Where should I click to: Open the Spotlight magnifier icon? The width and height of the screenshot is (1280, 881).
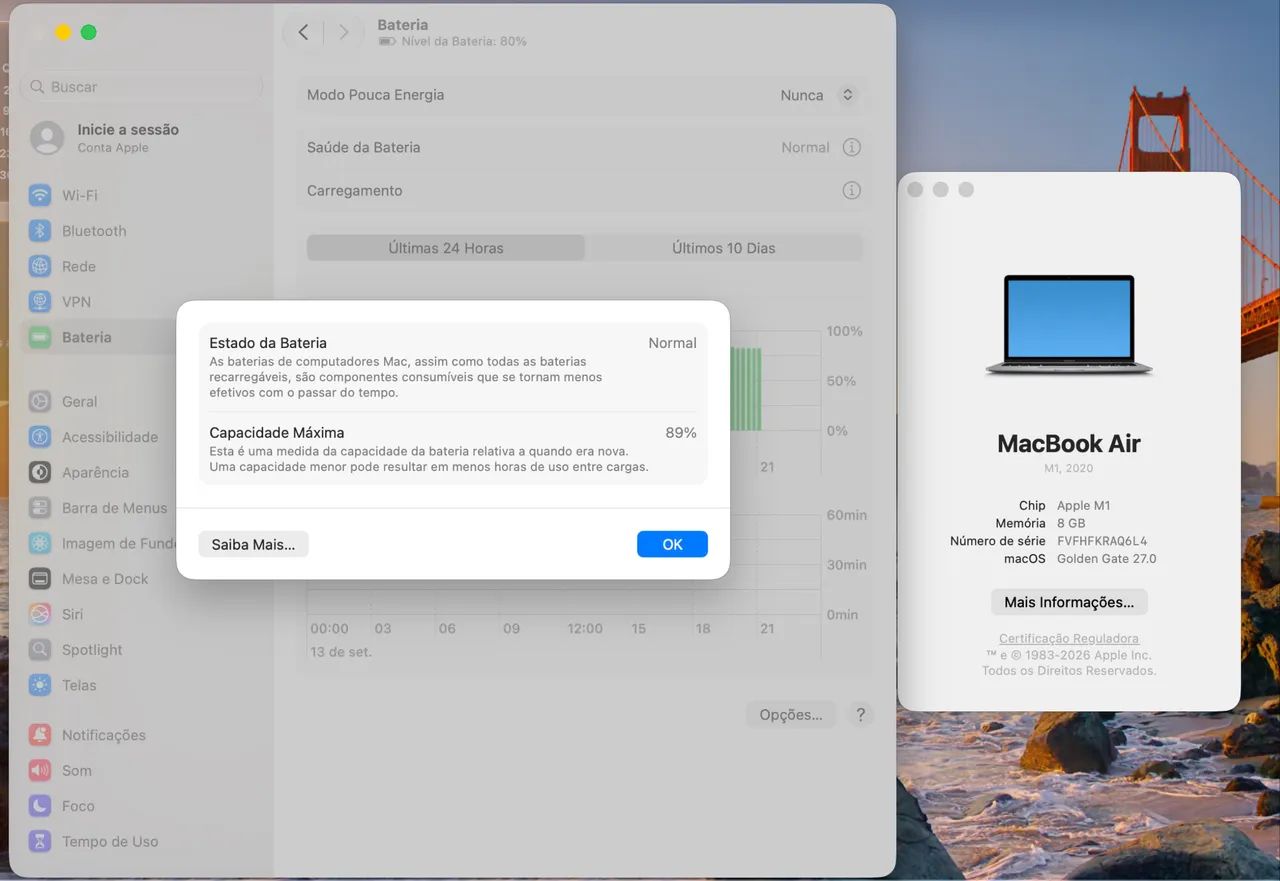pos(40,650)
